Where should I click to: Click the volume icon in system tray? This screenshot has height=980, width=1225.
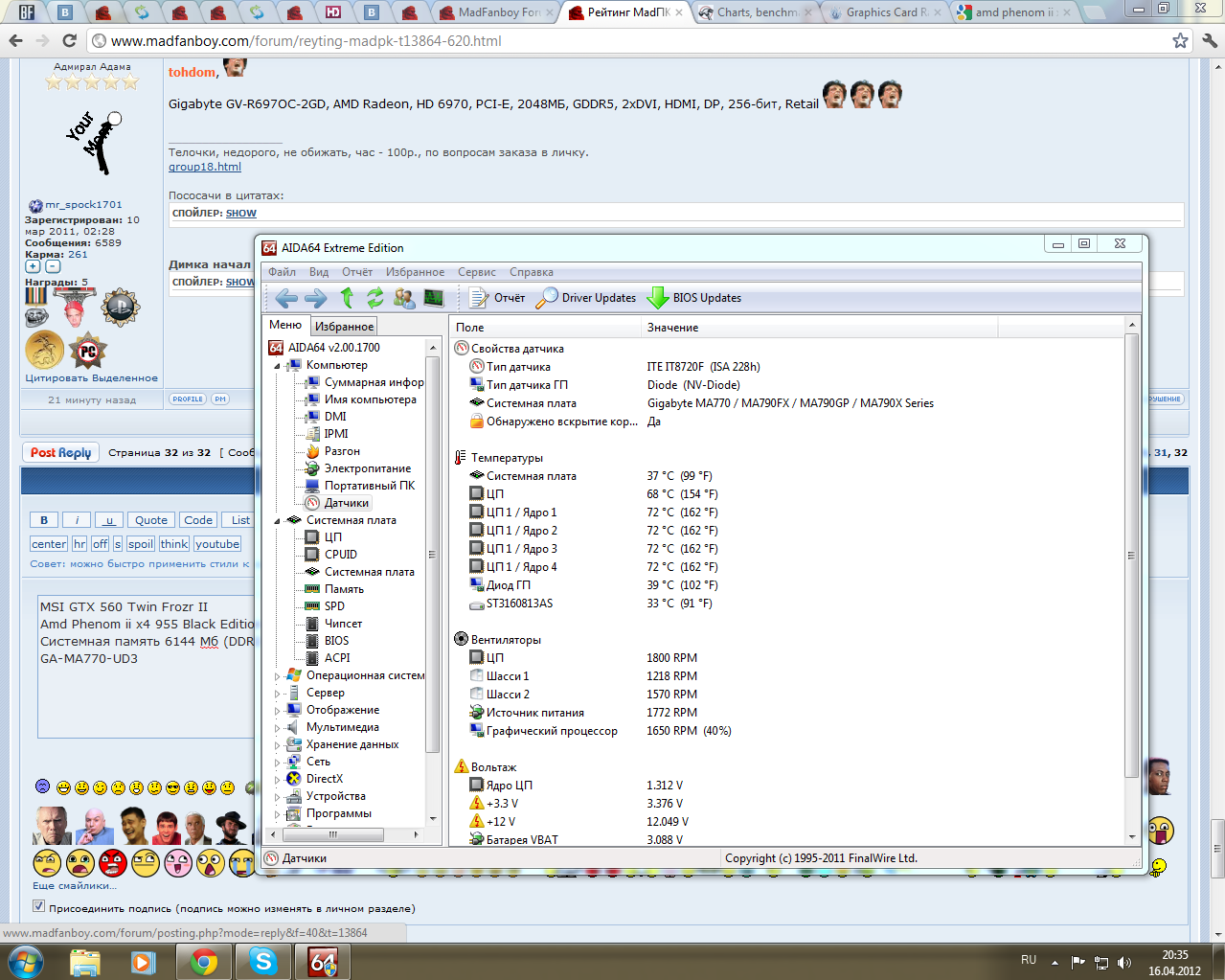(x=1124, y=962)
